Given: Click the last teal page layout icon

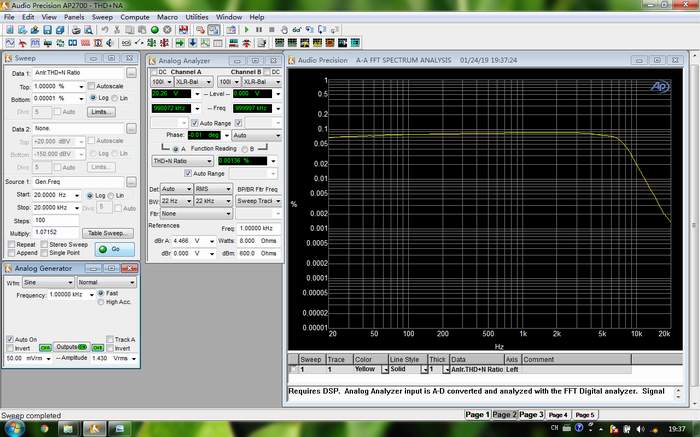Looking at the screenshot, I should tap(355, 43).
